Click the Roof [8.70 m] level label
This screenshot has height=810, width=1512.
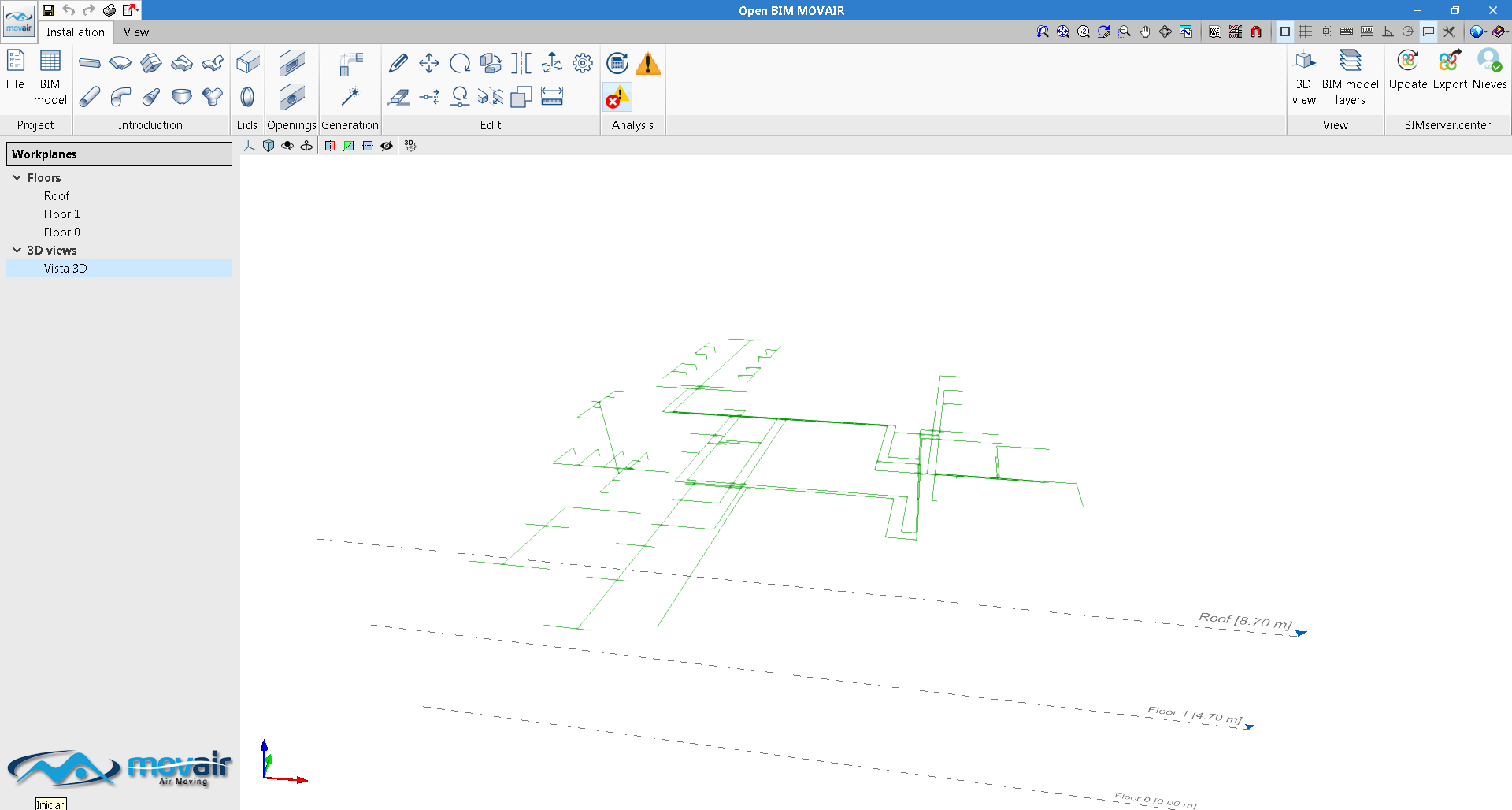1245,621
